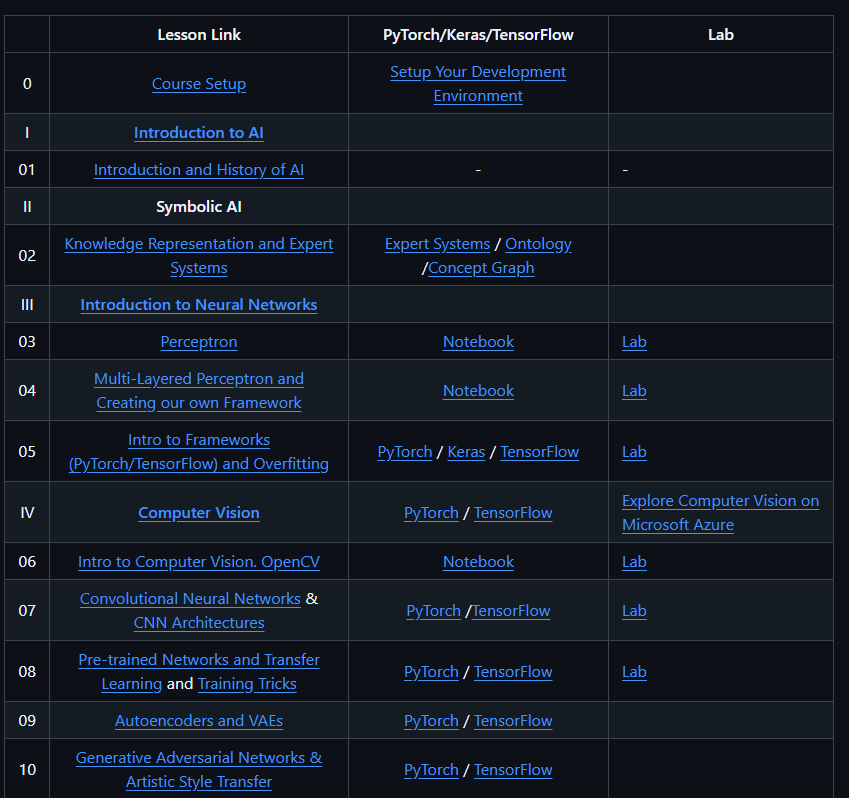Open the Perceptron lesson link

198,341
